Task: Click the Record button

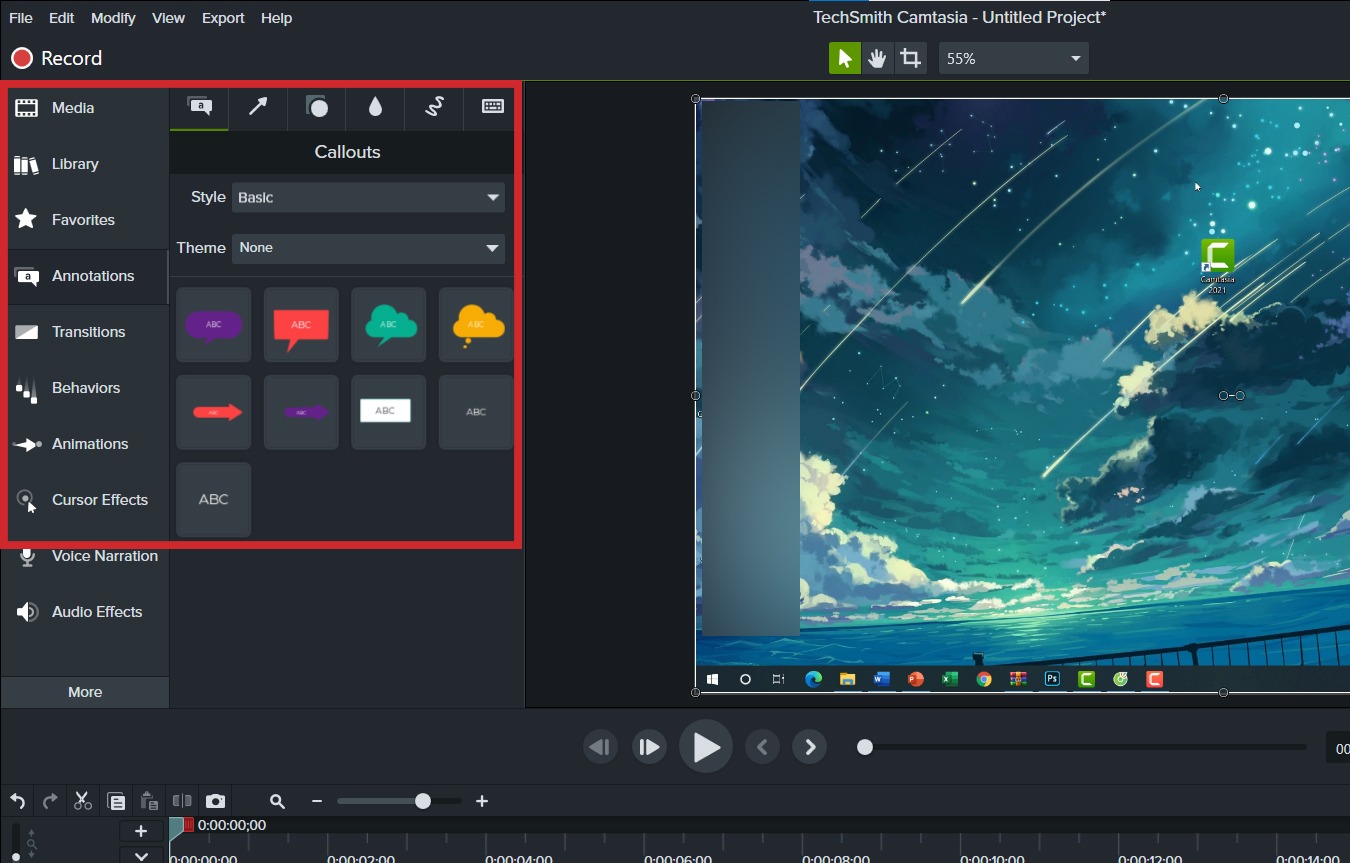Action: coord(56,58)
